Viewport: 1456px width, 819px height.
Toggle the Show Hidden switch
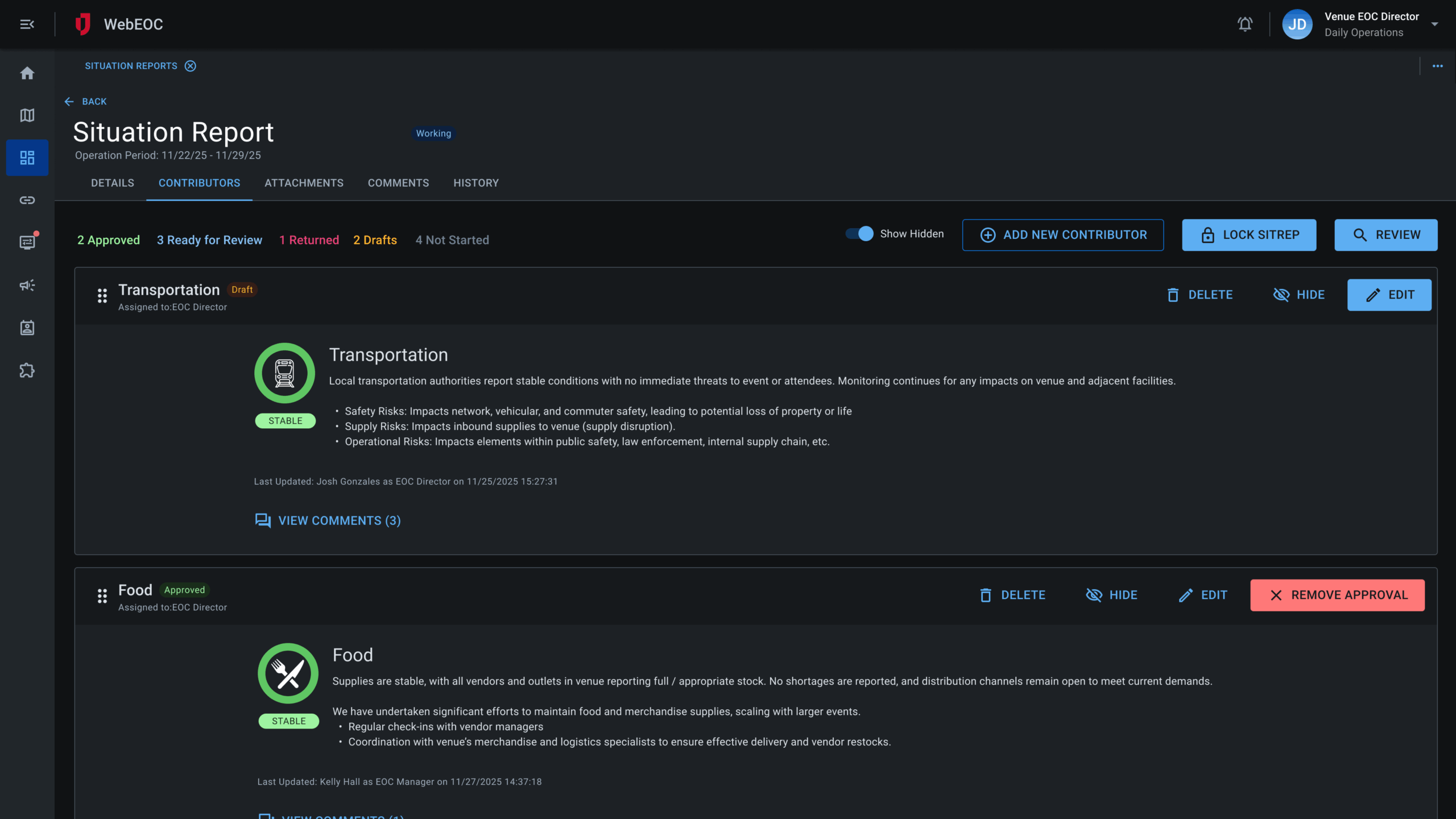click(859, 234)
